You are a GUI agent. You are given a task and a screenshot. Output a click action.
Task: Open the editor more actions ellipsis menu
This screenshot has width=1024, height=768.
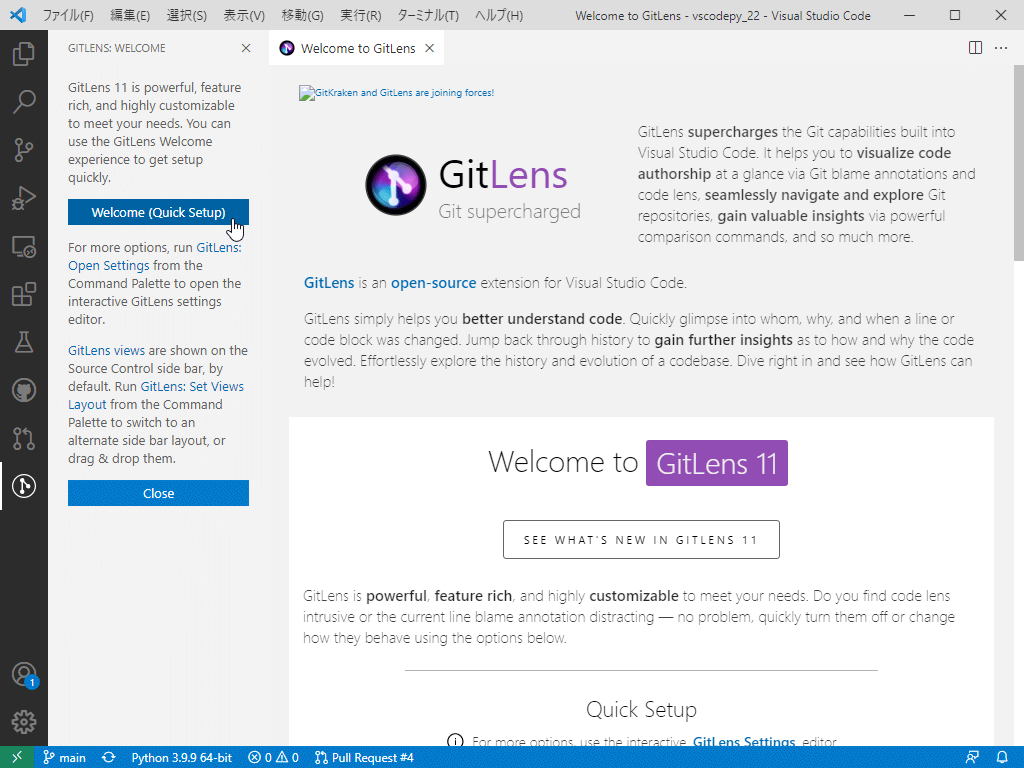[x=1001, y=47]
